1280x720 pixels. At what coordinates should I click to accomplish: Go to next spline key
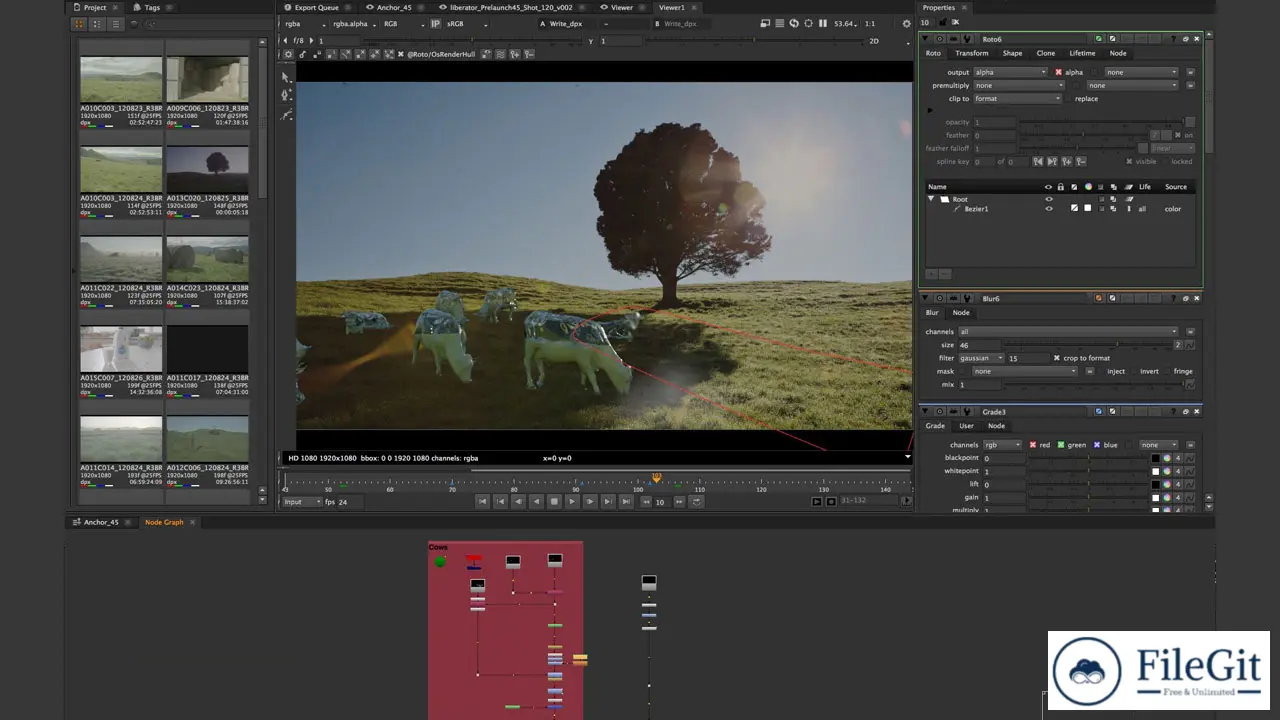[1052, 161]
